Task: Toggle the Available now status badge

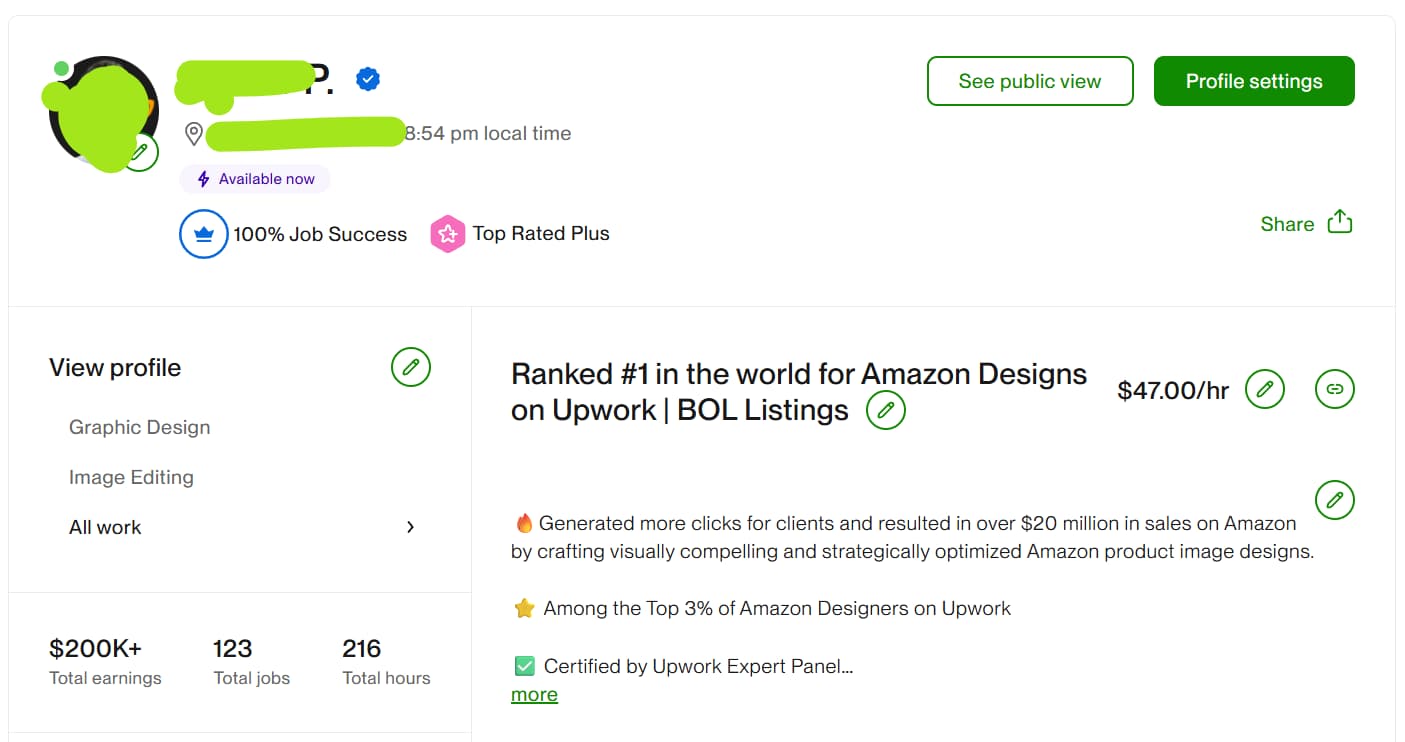Action: 255,179
